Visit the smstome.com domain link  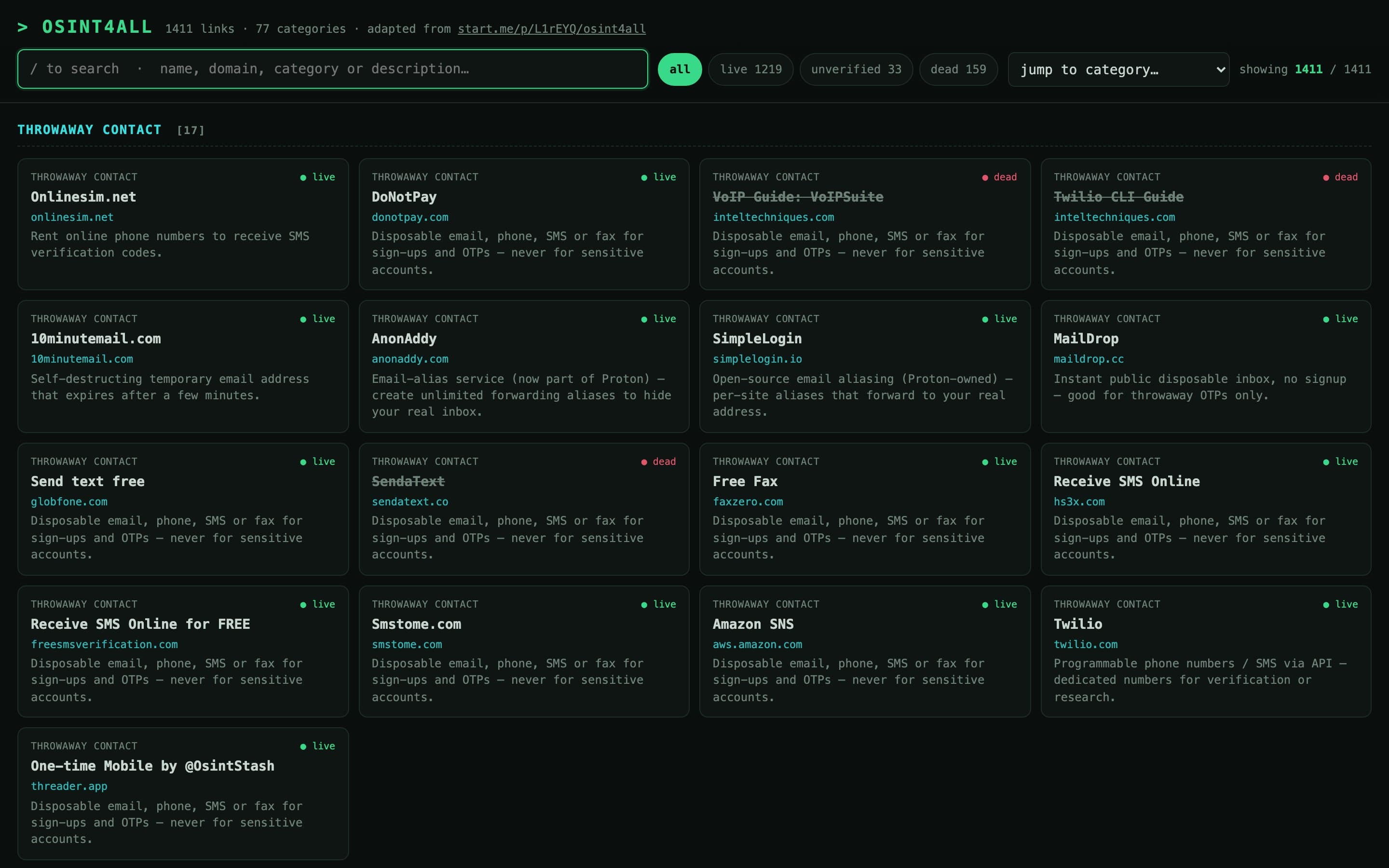tap(407, 644)
